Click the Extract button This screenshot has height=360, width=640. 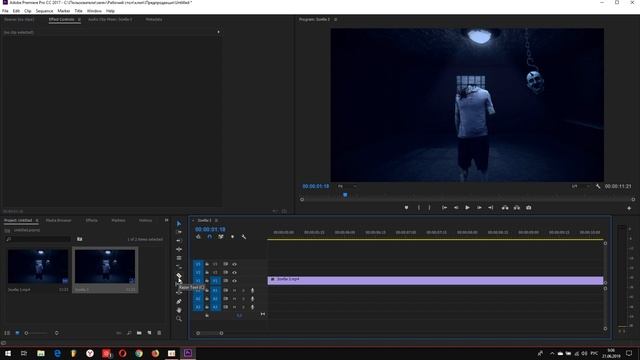tap(517, 208)
